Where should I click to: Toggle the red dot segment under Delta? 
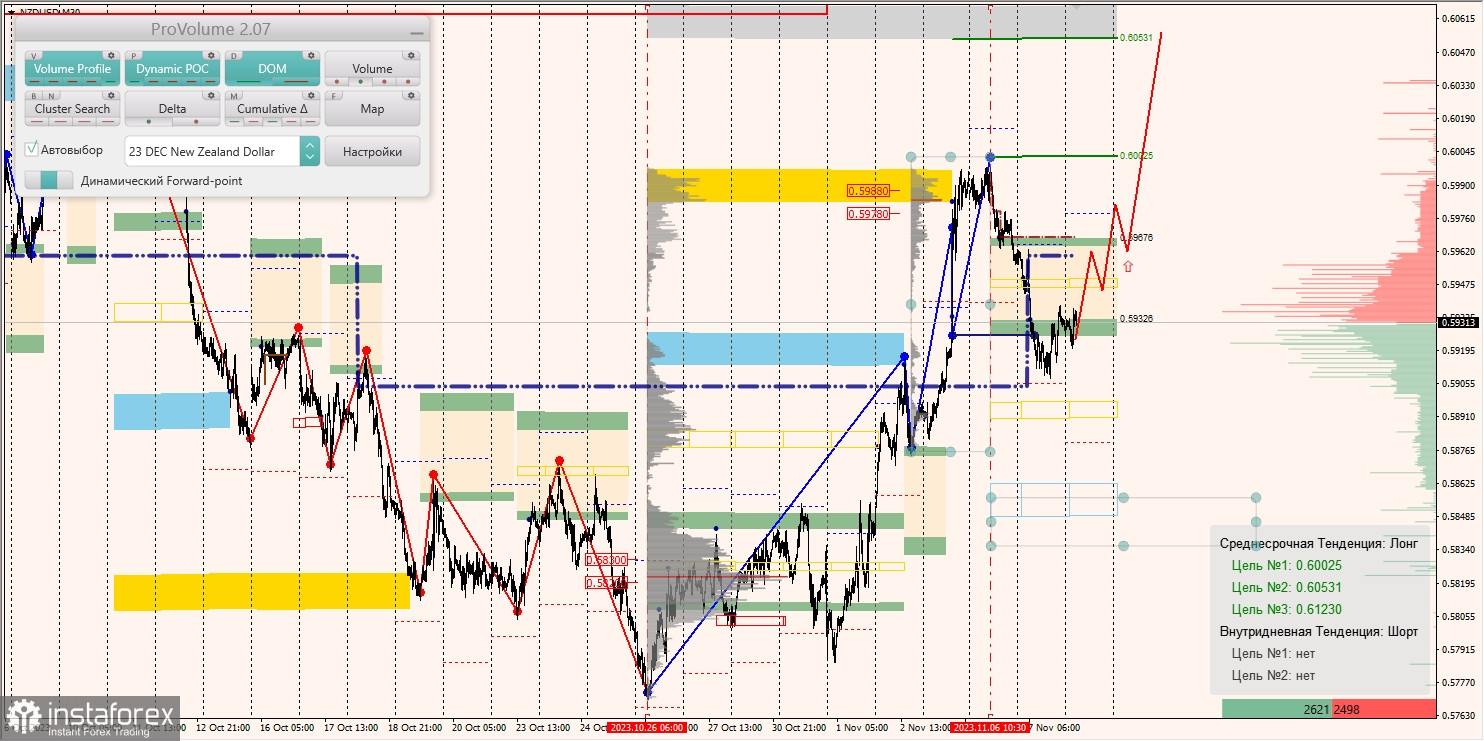196,122
